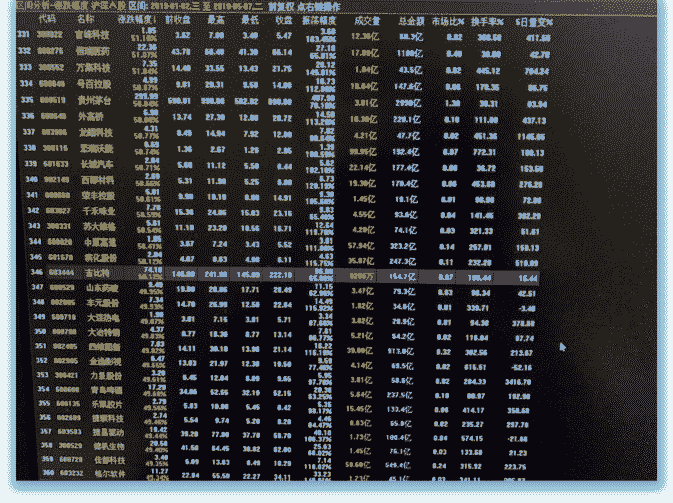Select stock row 353 力星股份
673x503 pixels.
[285, 377]
